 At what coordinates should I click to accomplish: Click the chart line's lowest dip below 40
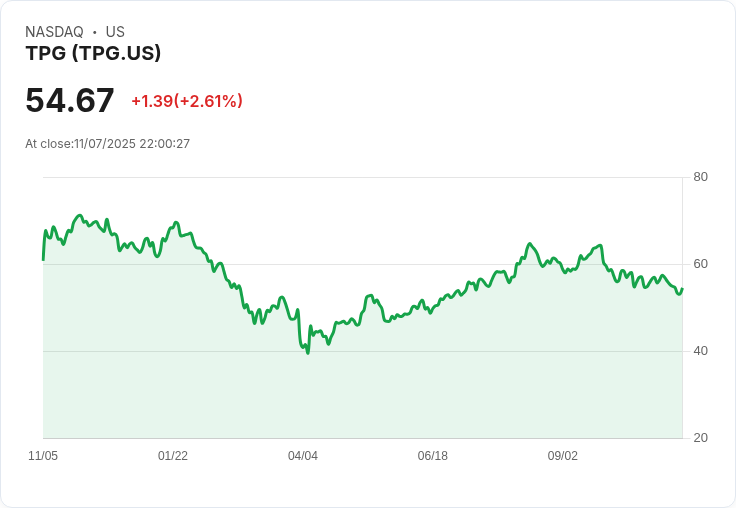pyautogui.click(x=308, y=352)
